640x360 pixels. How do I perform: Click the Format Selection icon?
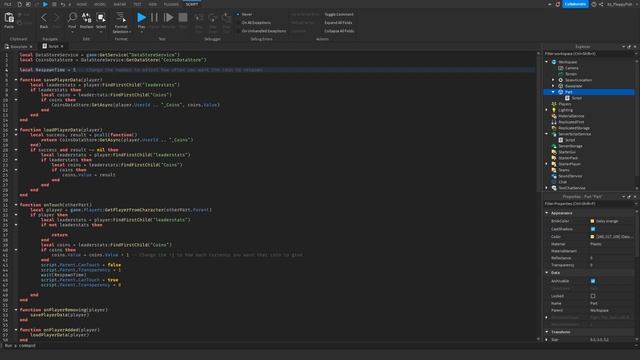[x=120, y=17]
